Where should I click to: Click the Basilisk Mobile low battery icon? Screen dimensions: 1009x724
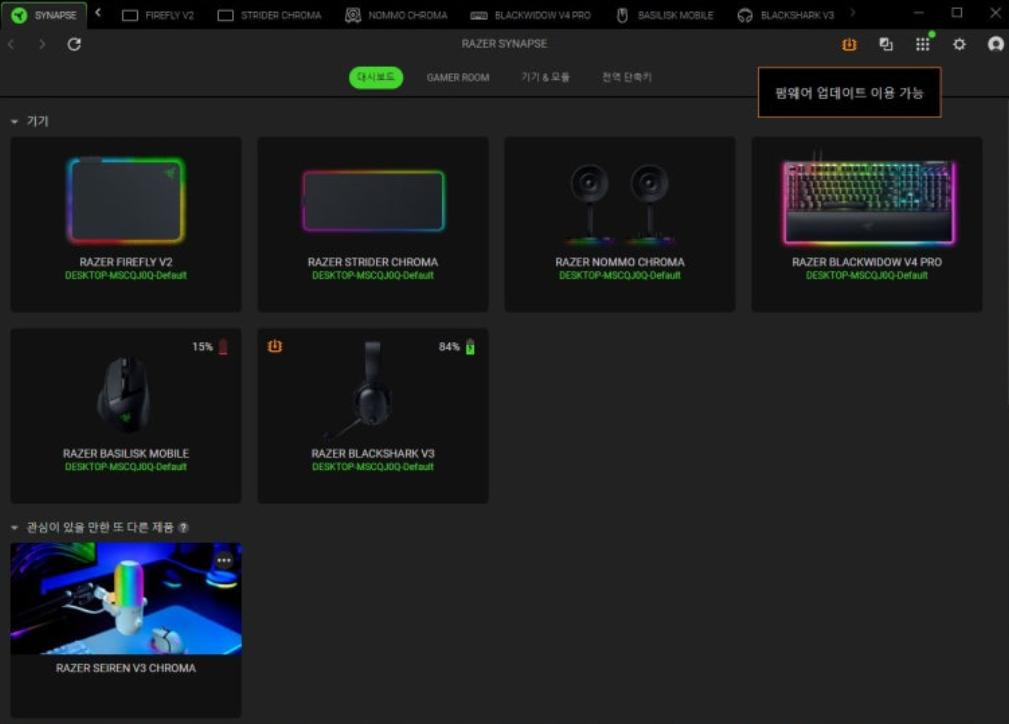click(223, 347)
